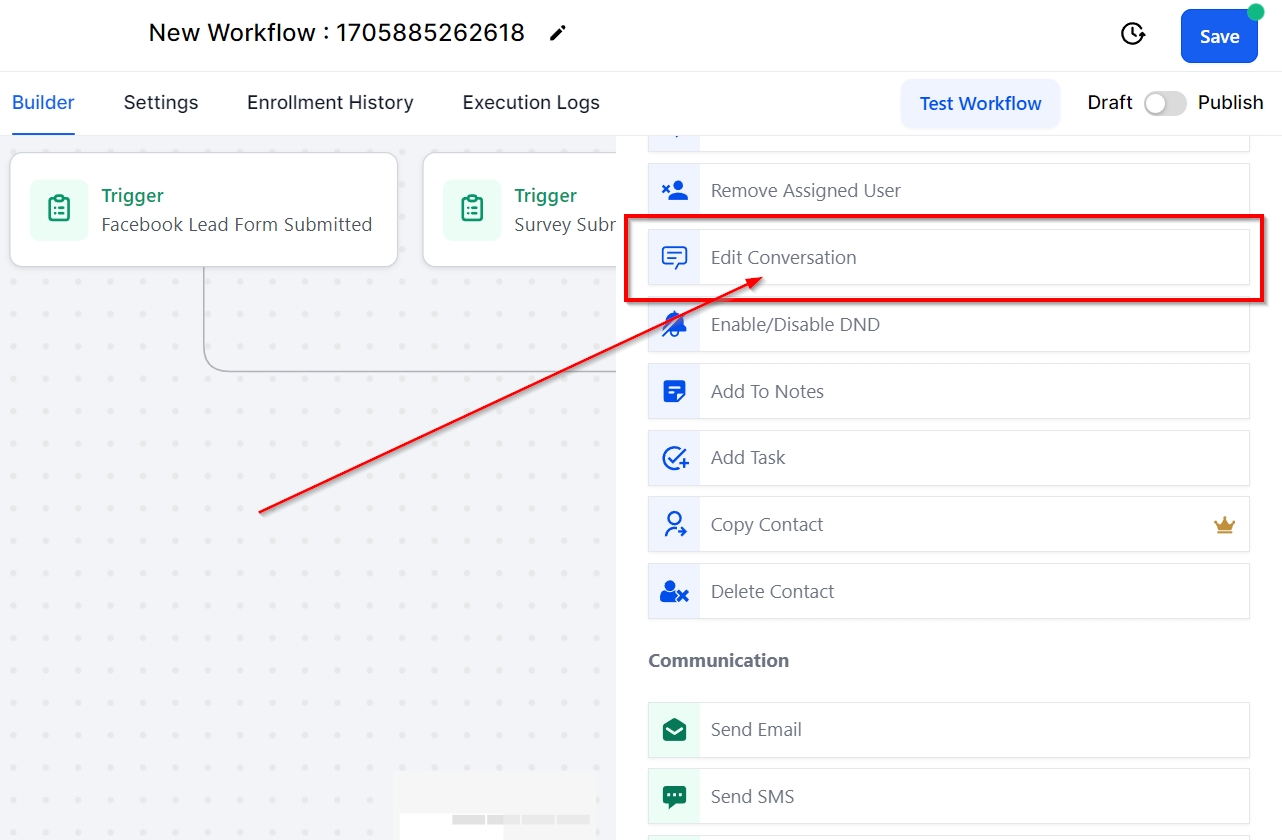Go to the Execution Logs tab
1282x840 pixels.
[531, 103]
